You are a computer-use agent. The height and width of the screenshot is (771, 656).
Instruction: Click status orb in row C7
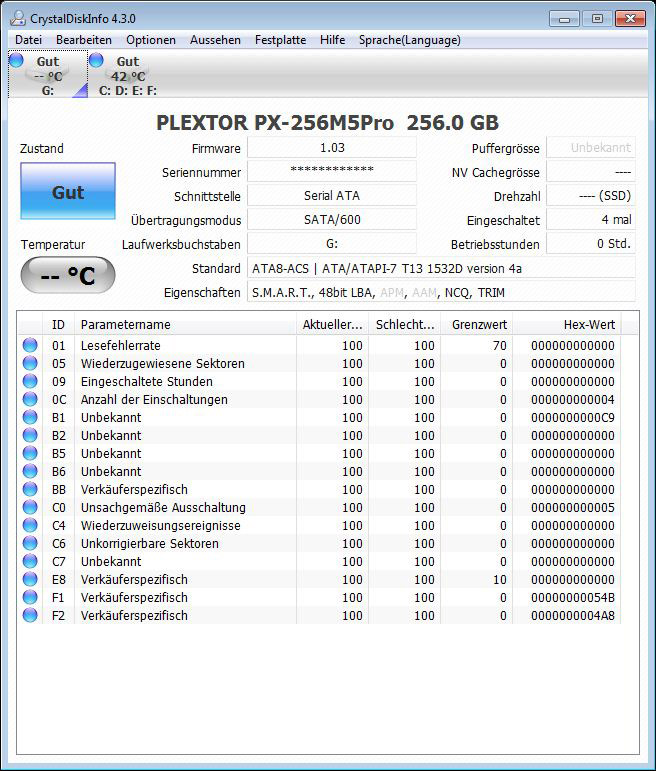click(x=30, y=561)
